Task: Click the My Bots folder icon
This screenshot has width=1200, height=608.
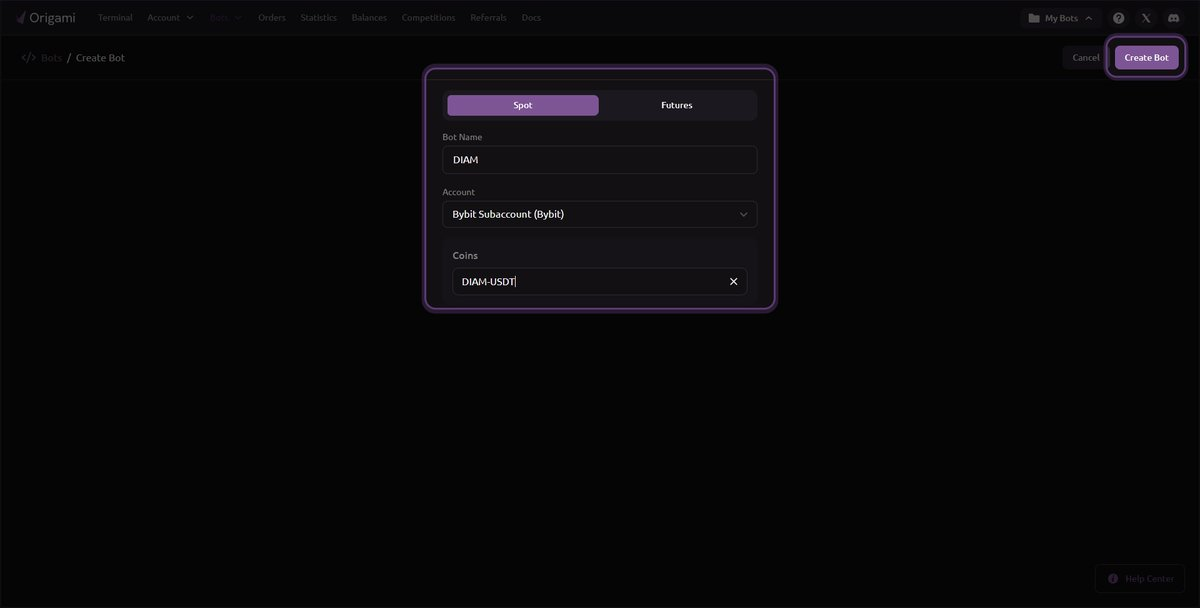Action: 1034,18
